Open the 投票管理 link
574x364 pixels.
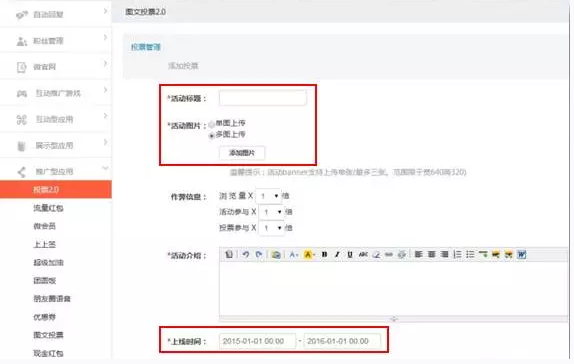pyautogui.click(x=146, y=47)
